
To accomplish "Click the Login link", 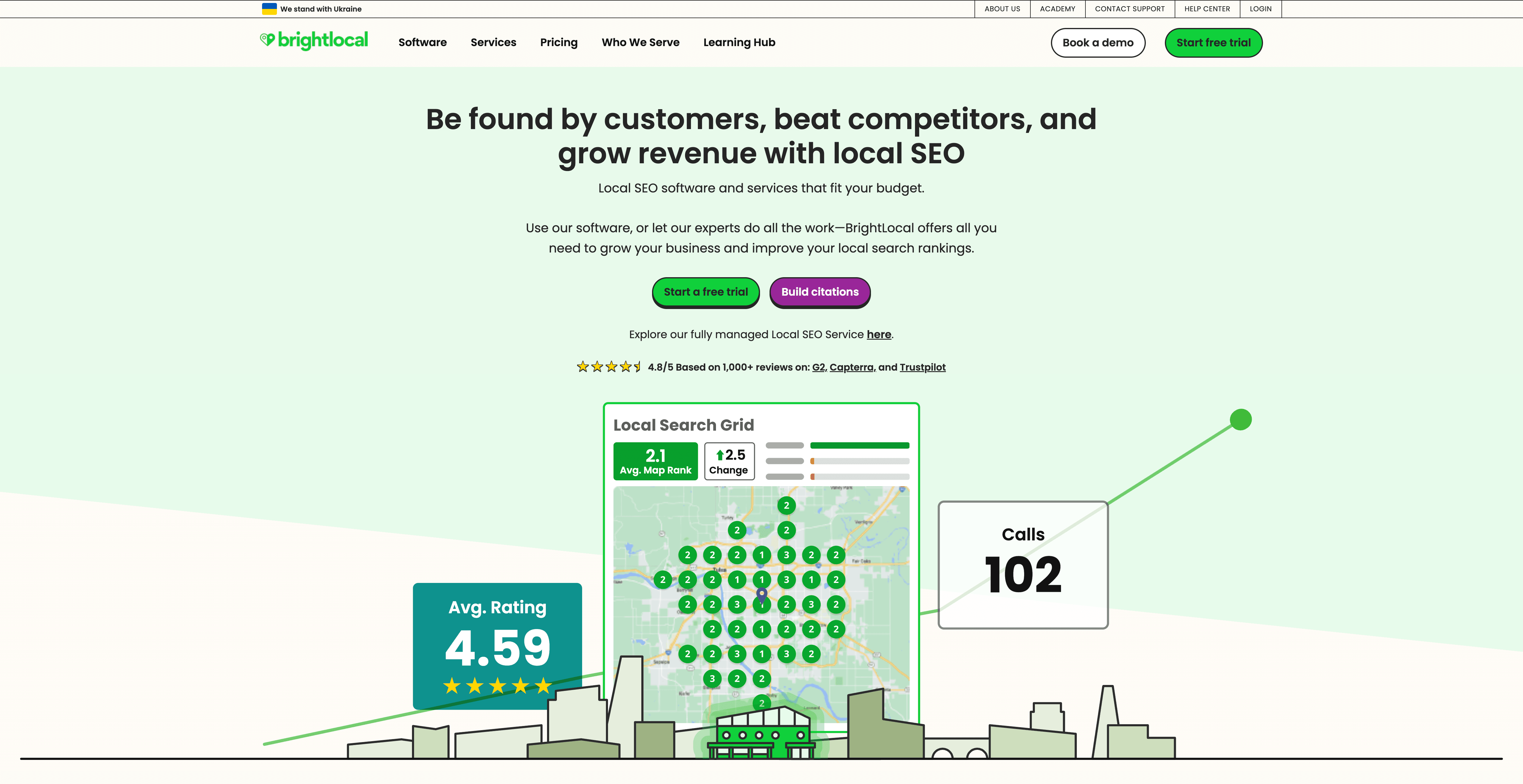I will click(x=1260, y=9).
